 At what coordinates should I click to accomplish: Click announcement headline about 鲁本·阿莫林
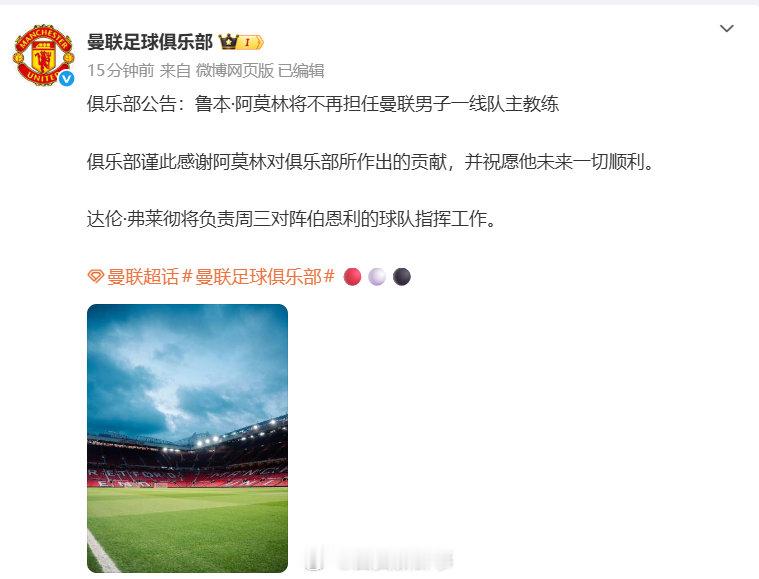pyautogui.click(x=323, y=104)
